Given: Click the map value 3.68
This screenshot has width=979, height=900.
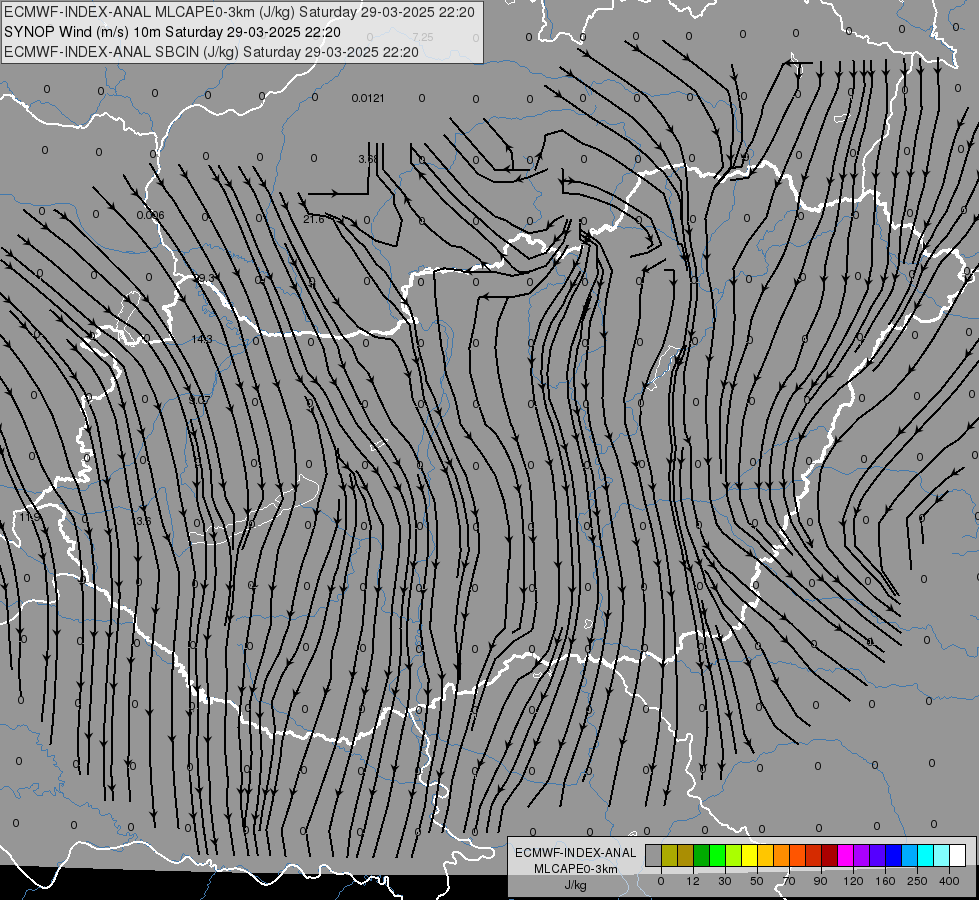Looking at the screenshot, I should point(368,159).
